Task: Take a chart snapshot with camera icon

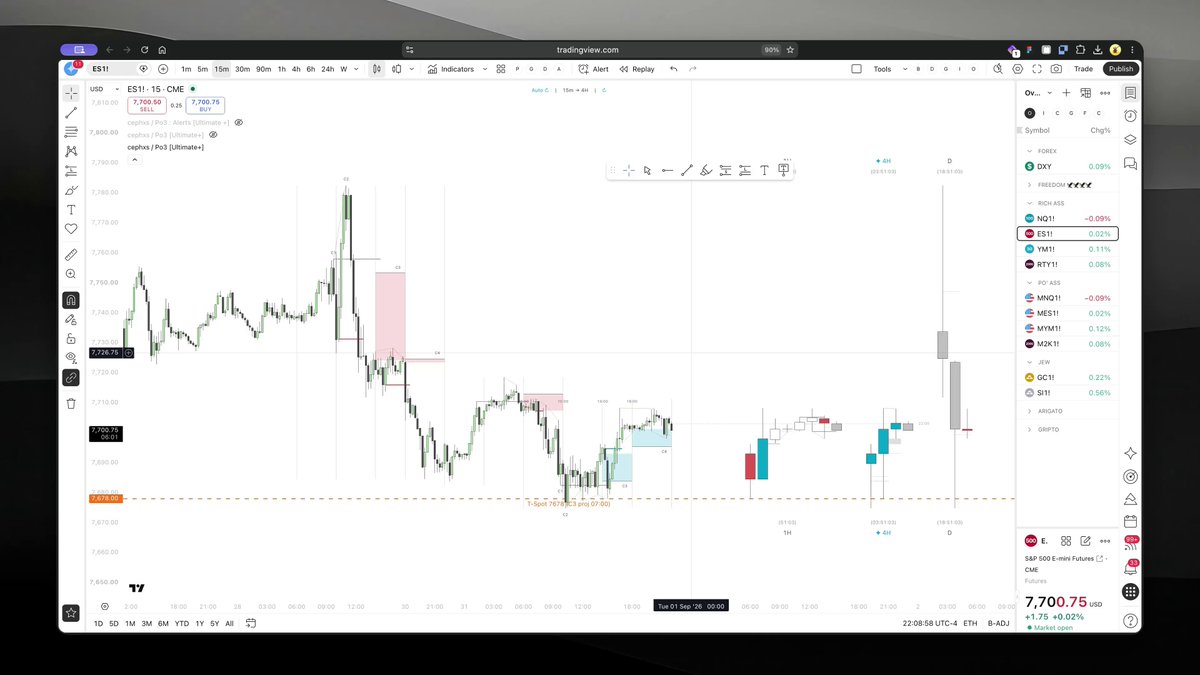Action: pyautogui.click(x=1055, y=69)
